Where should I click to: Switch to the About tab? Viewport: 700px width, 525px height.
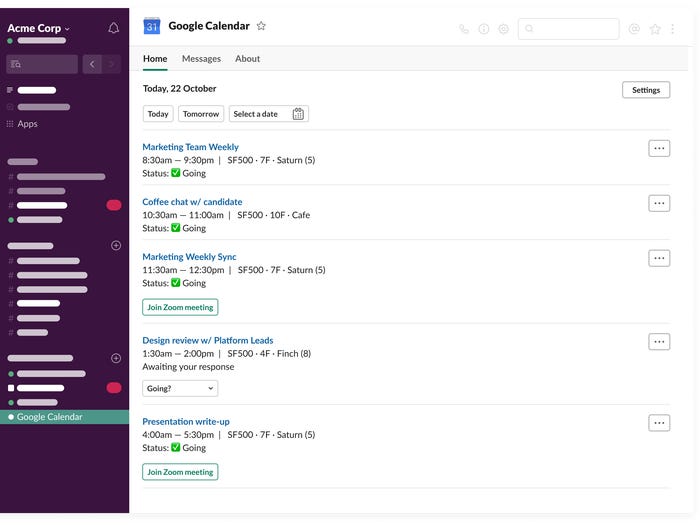247,59
